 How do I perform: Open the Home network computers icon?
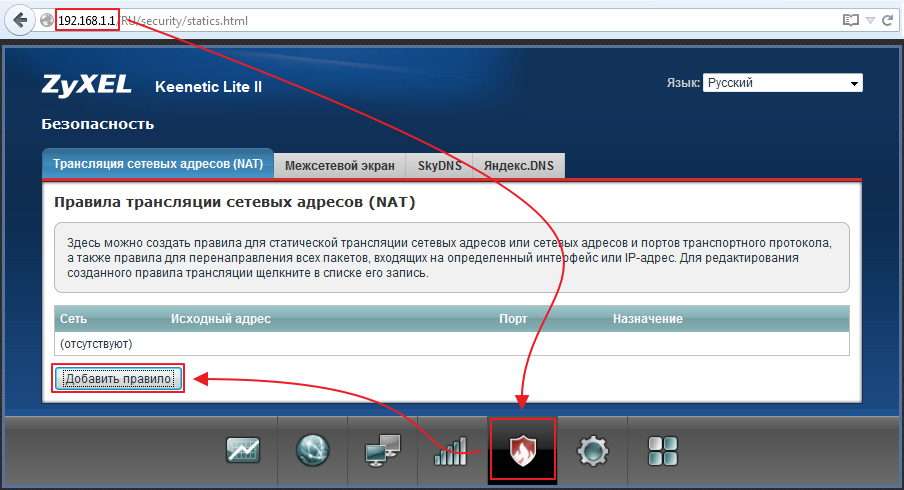(383, 450)
